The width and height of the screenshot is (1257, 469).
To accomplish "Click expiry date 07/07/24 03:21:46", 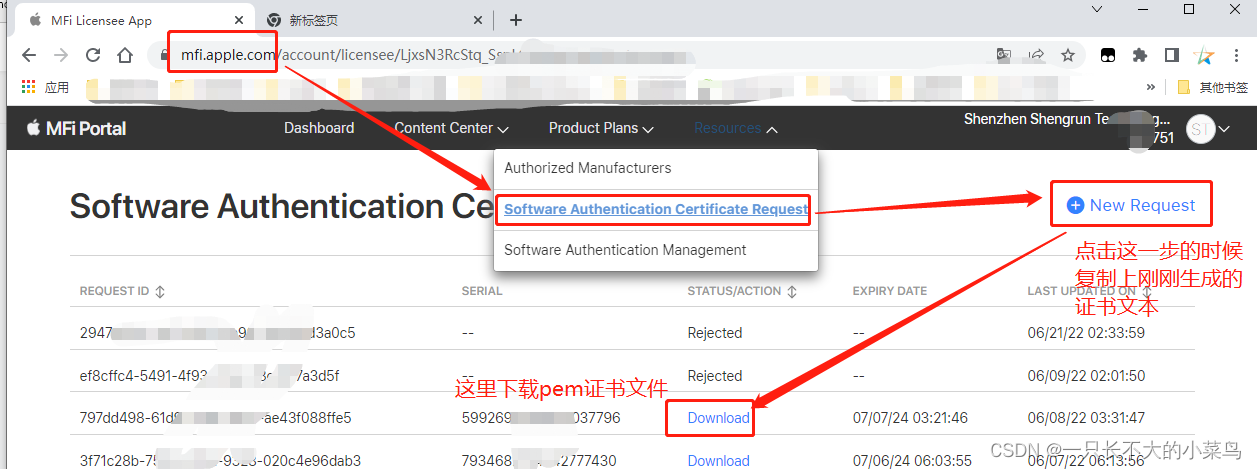I will click(910, 418).
